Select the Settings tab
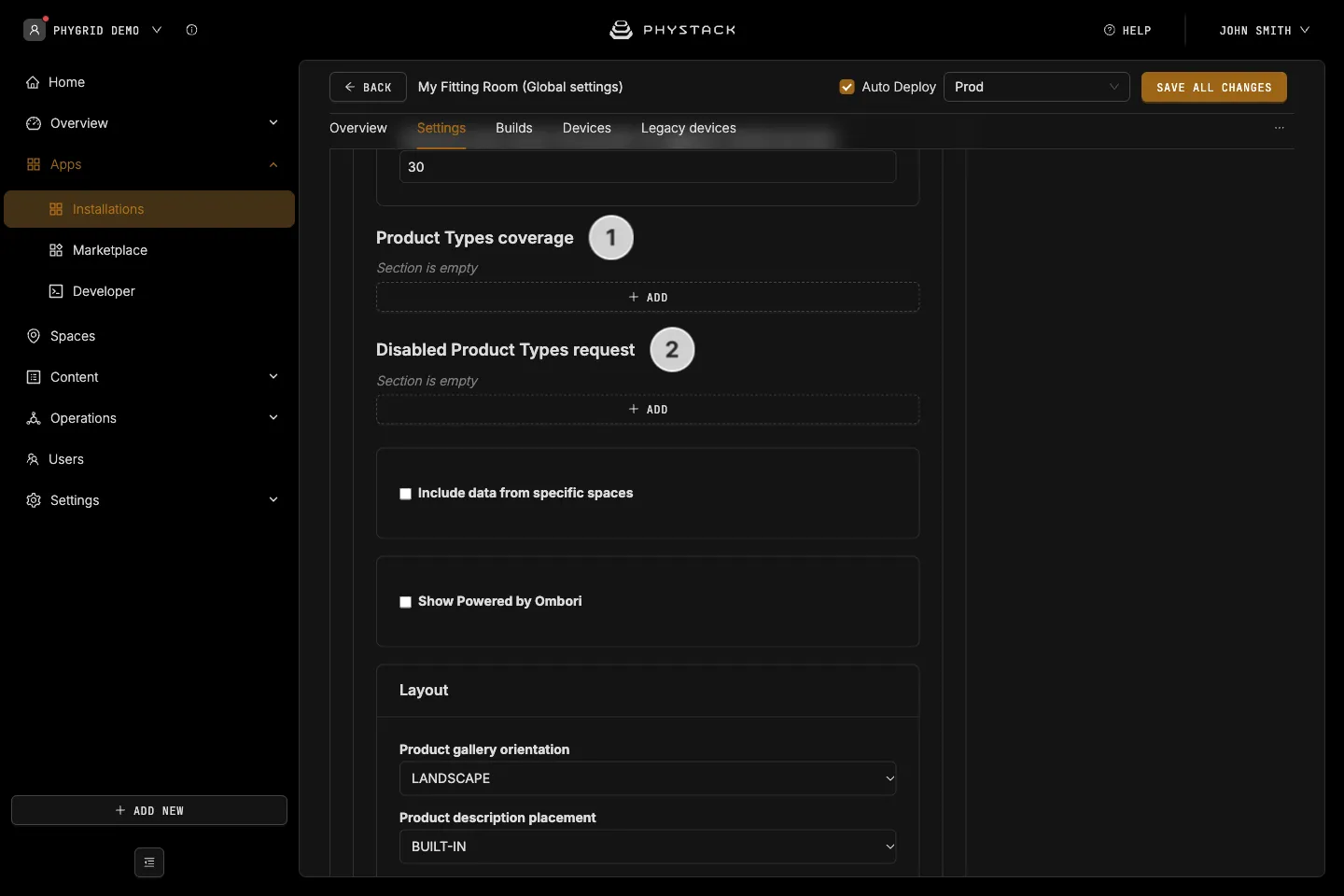Image resolution: width=1344 pixels, height=896 pixels. pyautogui.click(x=441, y=128)
